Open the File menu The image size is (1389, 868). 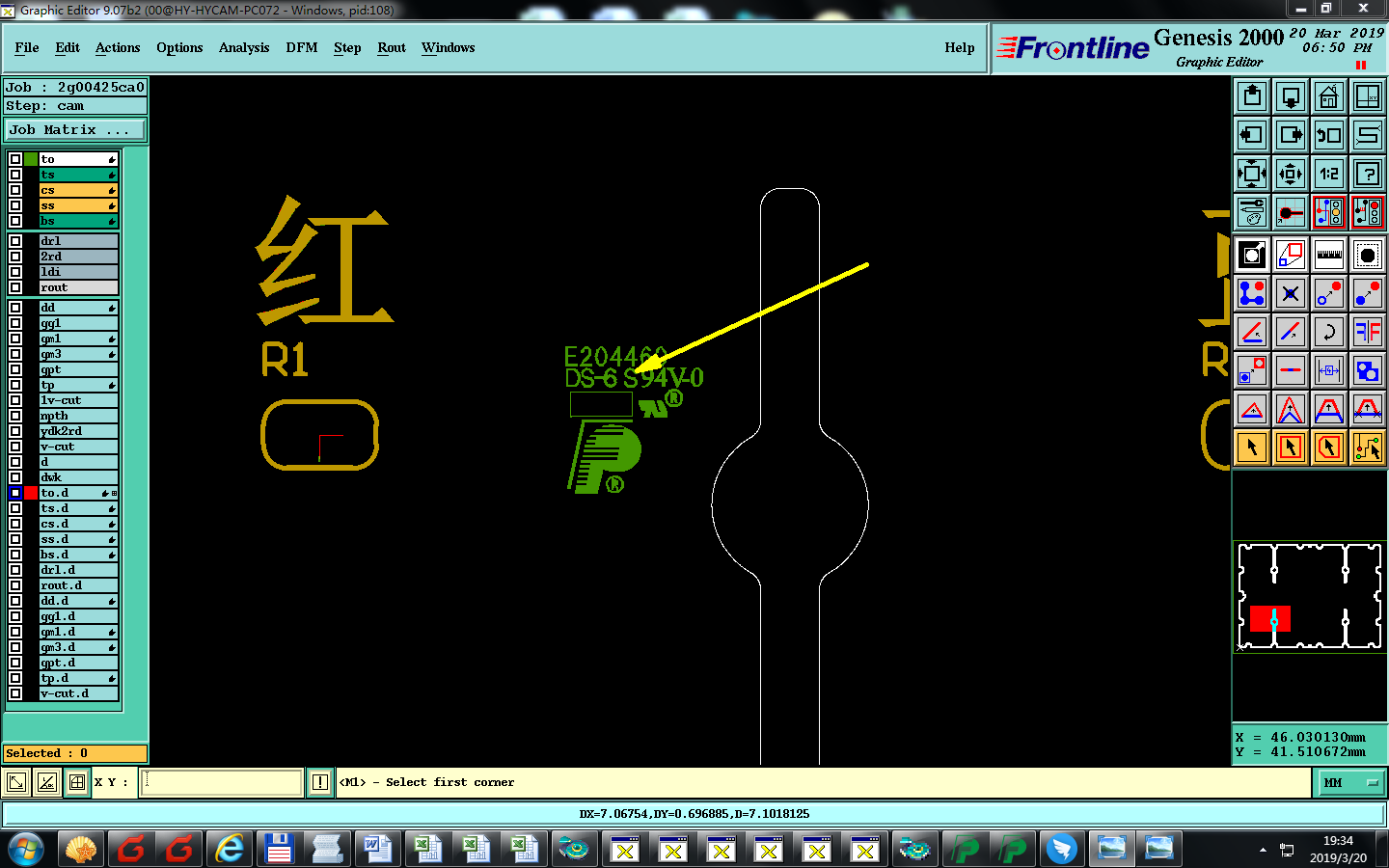(x=27, y=47)
